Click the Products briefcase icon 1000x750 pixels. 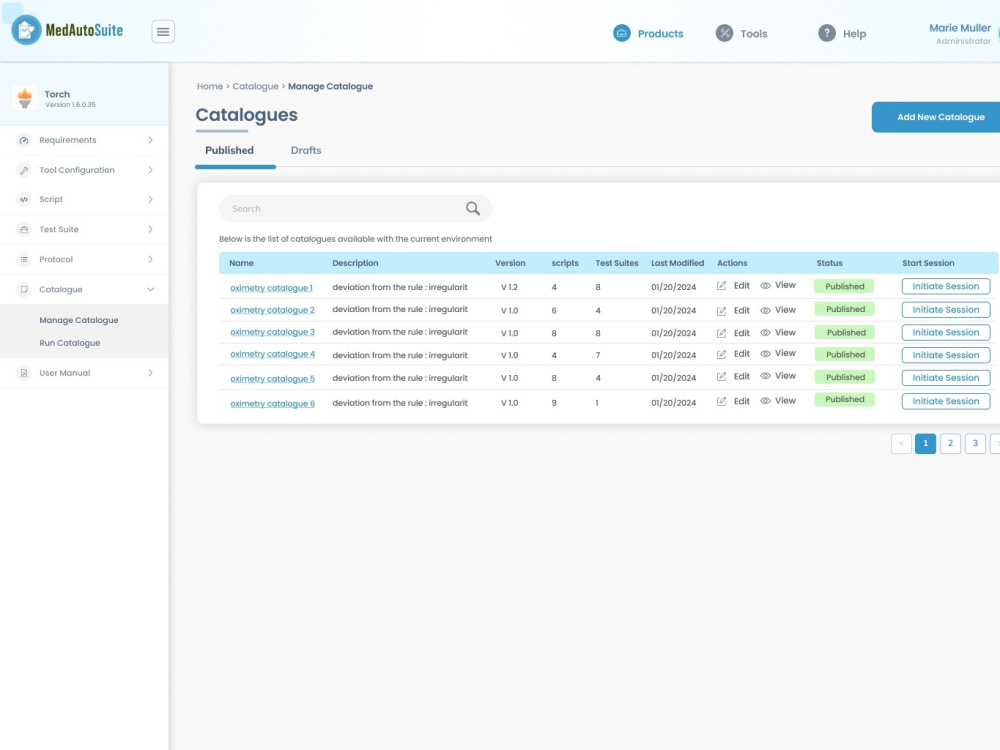pyautogui.click(x=622, y=33)
